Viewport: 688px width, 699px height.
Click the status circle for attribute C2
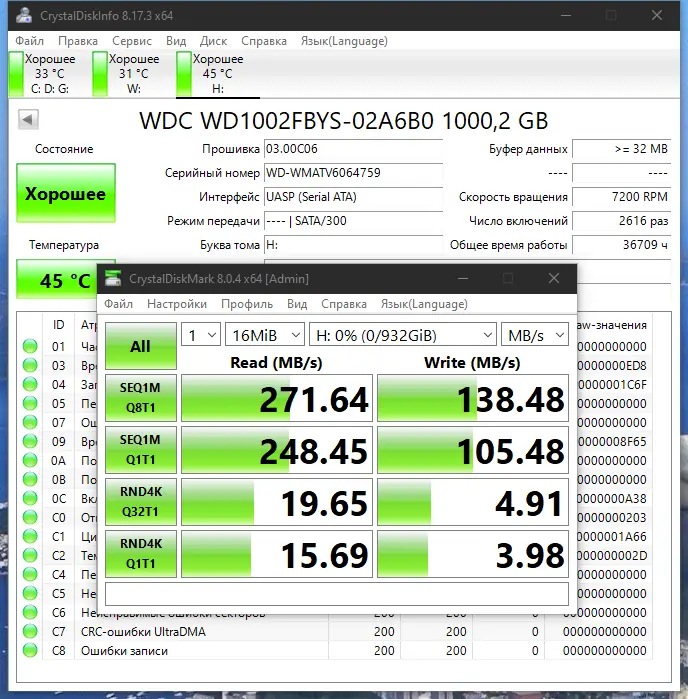30,555
